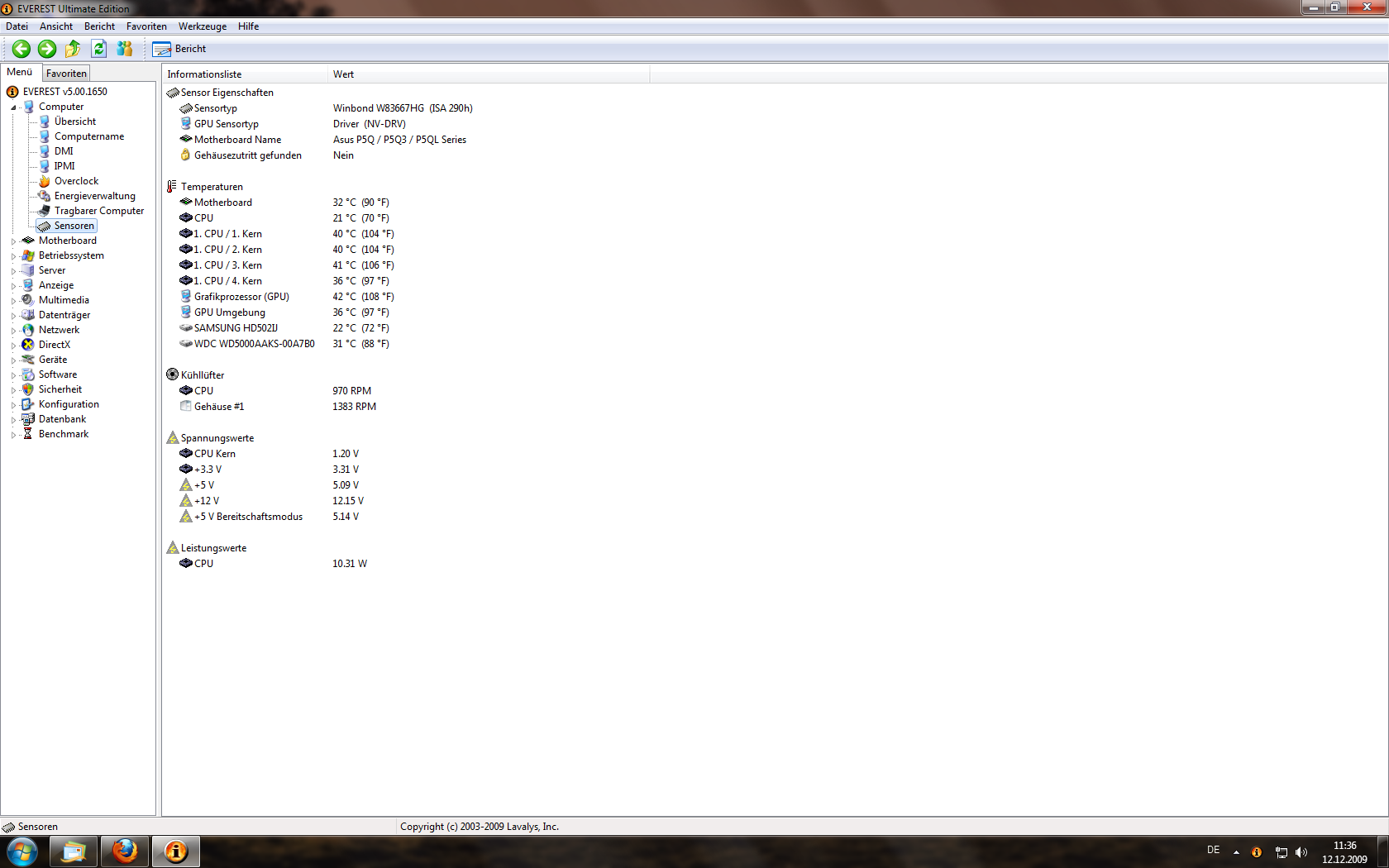Click the Temperaturen thermometer icon
1389x868 pixels.
pyautogui.click(x=172, y=187)
